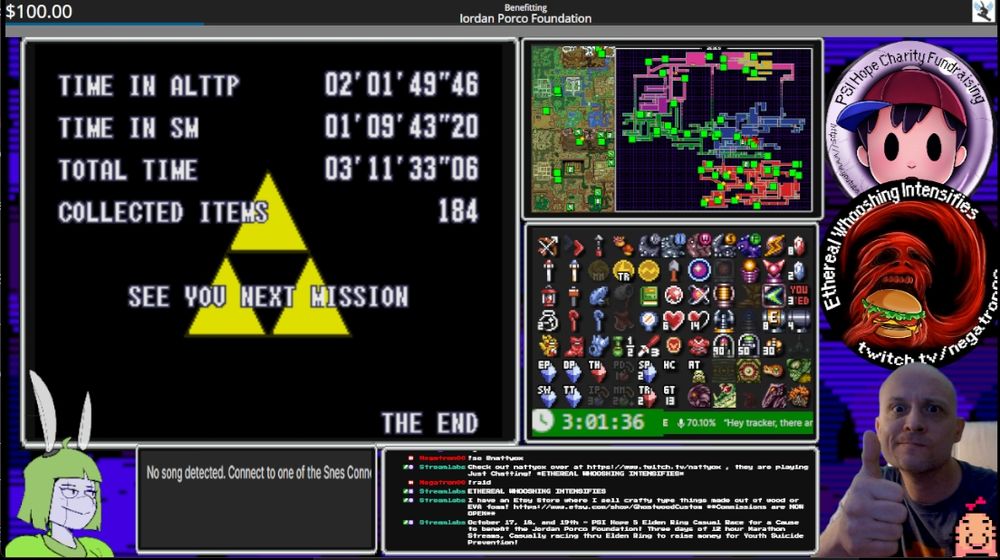Image resolution: width=1000 pixels, height=560 pixels.
Task: Click the yellow Screw Attack lightning icon
Action: pos(775,246)
